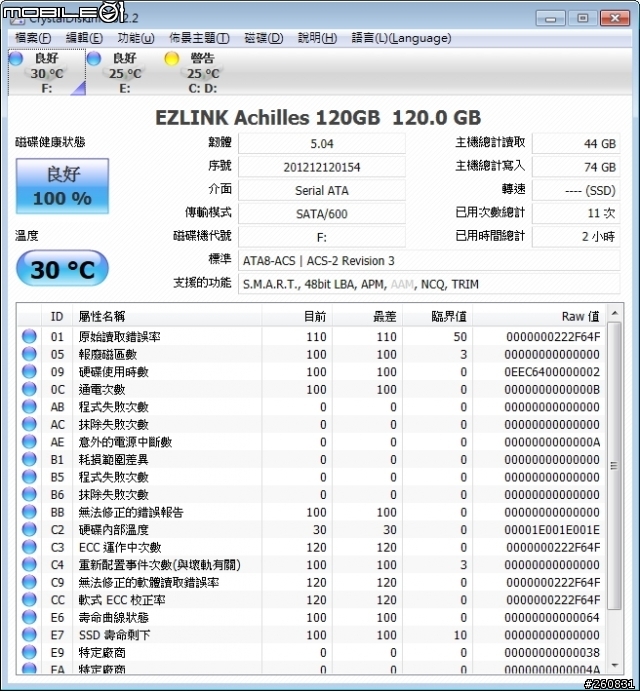Click the rotation rate field ---- (SSD)
The width and height of the screenshot is (640, 692).
tap(576, 190)
